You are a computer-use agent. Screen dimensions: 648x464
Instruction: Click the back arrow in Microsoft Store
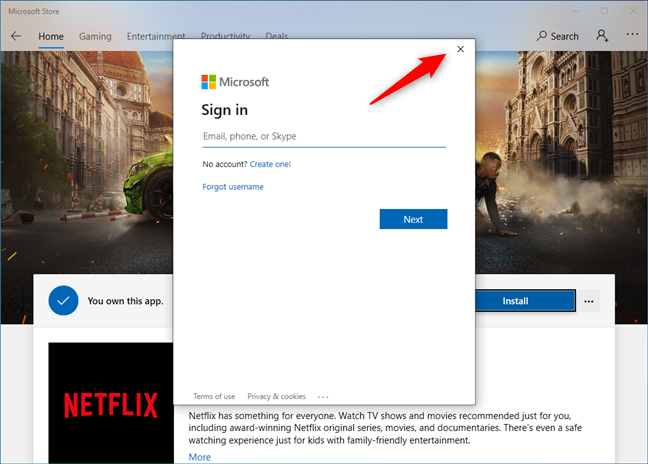point(16,36)
